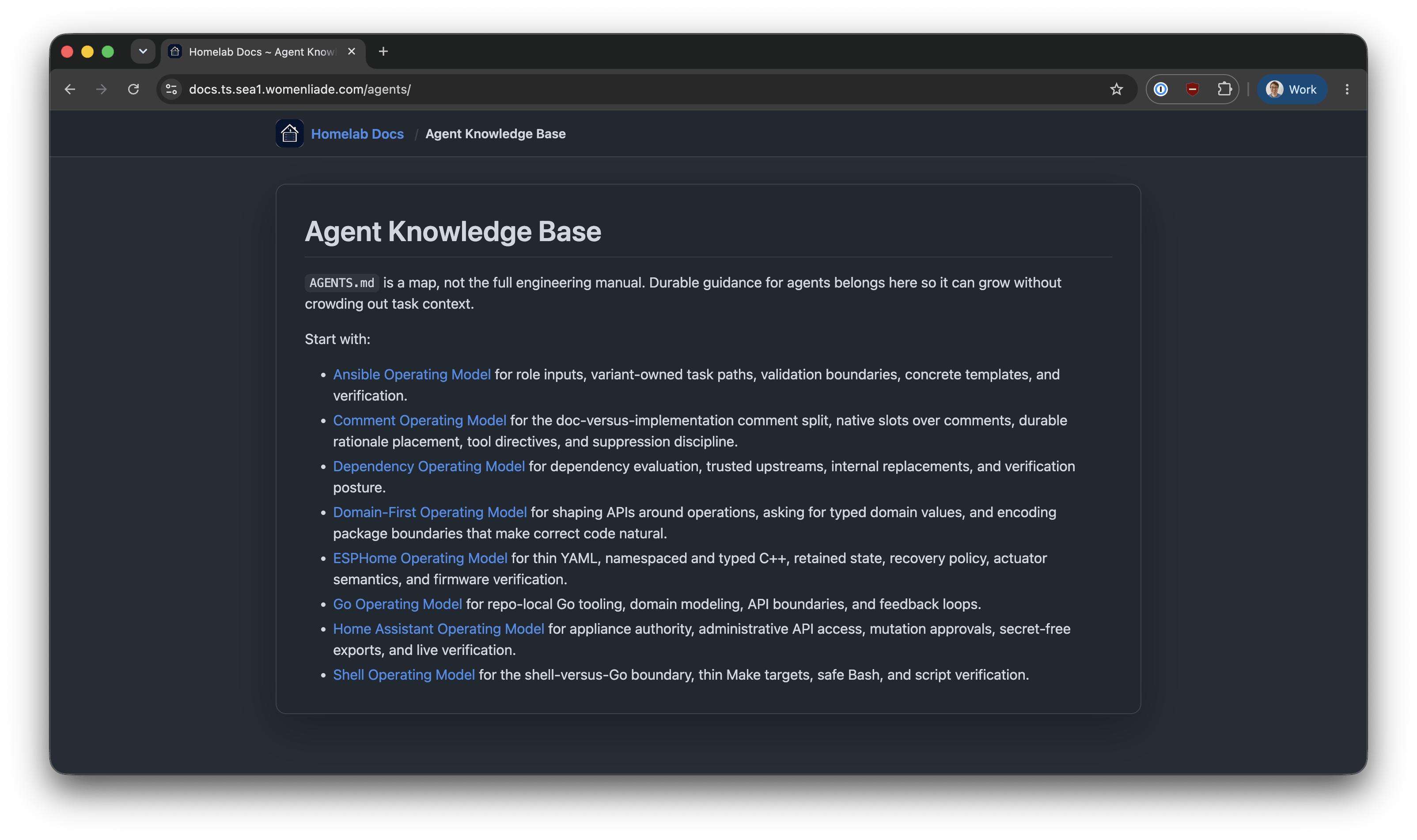This screenshot has height=840, width=1417.
Task: Minimize the window with yellow button
Action: click(87, 52)
